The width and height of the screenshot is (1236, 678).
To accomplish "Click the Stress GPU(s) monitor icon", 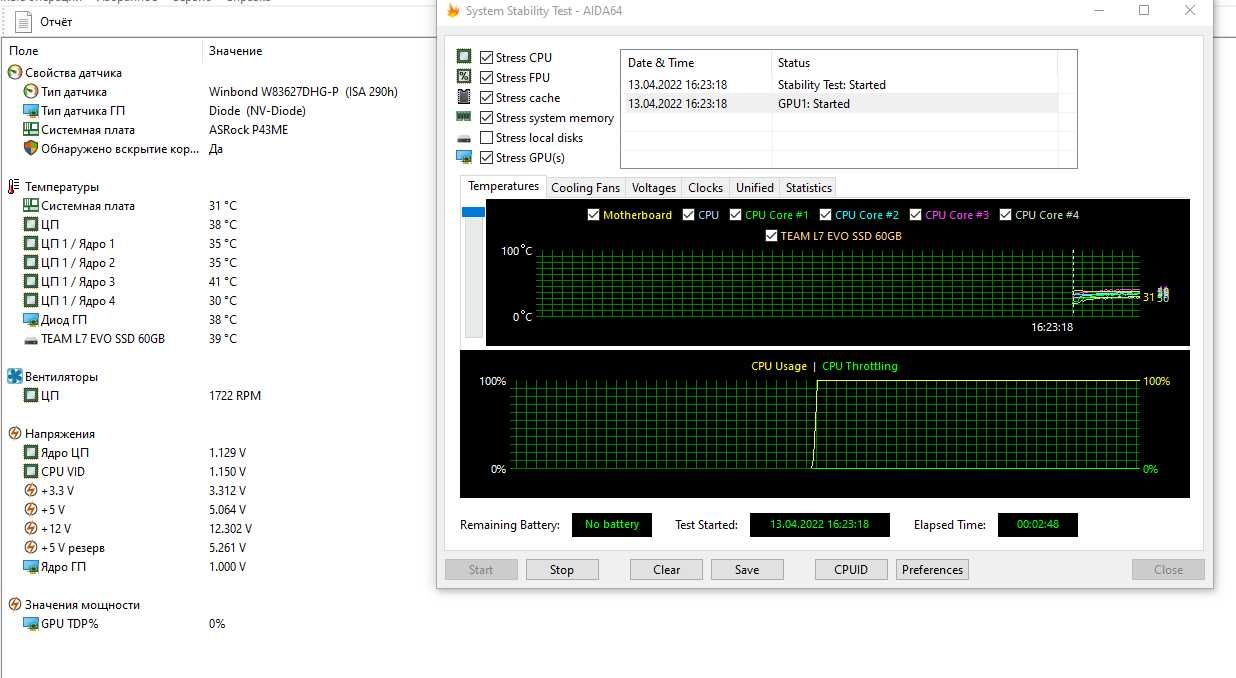I will pyautogui.click(x=464, y=157).
